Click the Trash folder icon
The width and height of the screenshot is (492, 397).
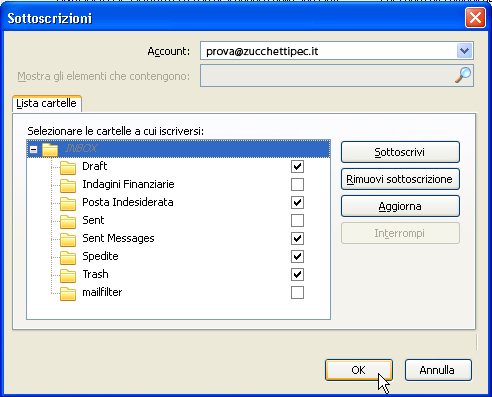[x=68, y=276]
